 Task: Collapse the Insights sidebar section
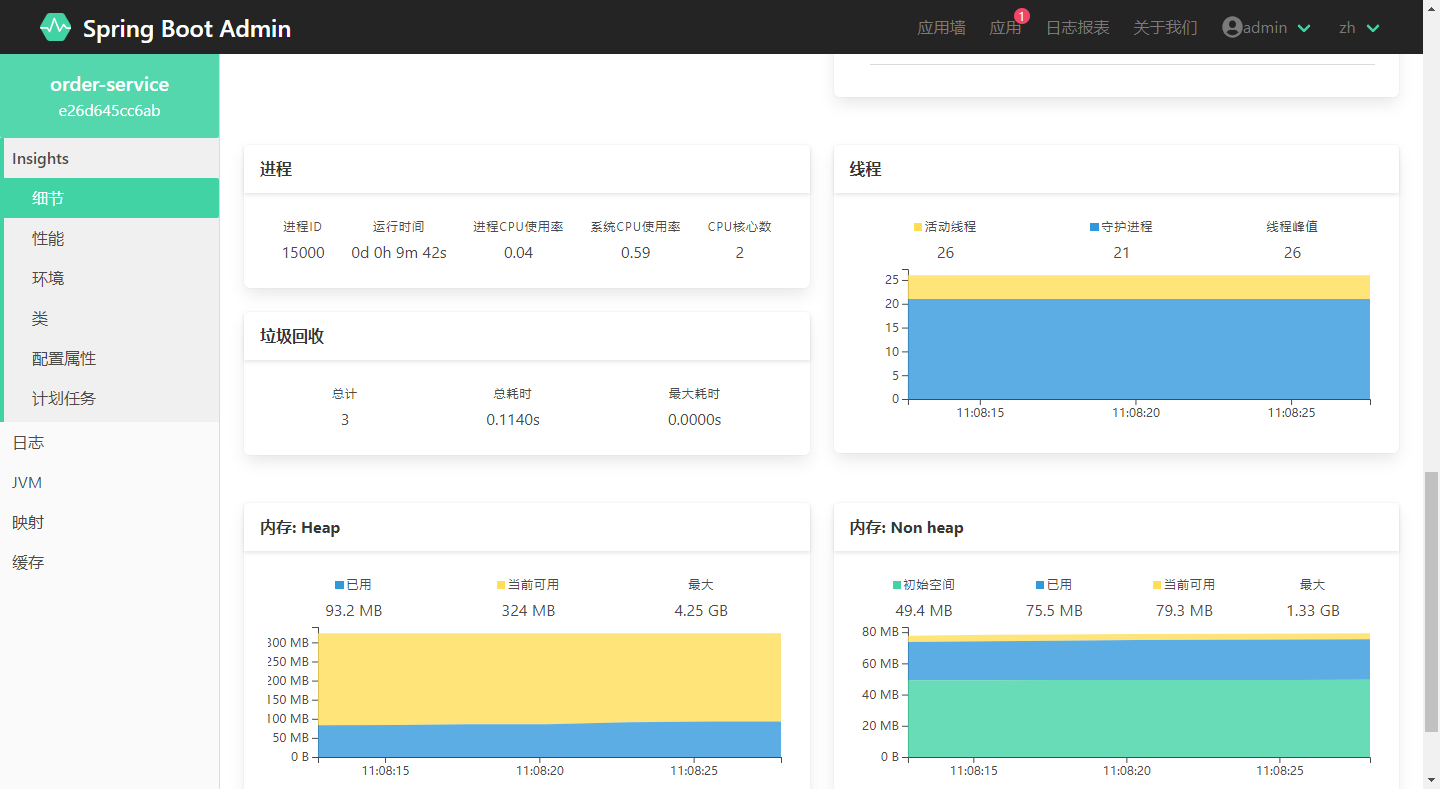[x=109, y=158]
